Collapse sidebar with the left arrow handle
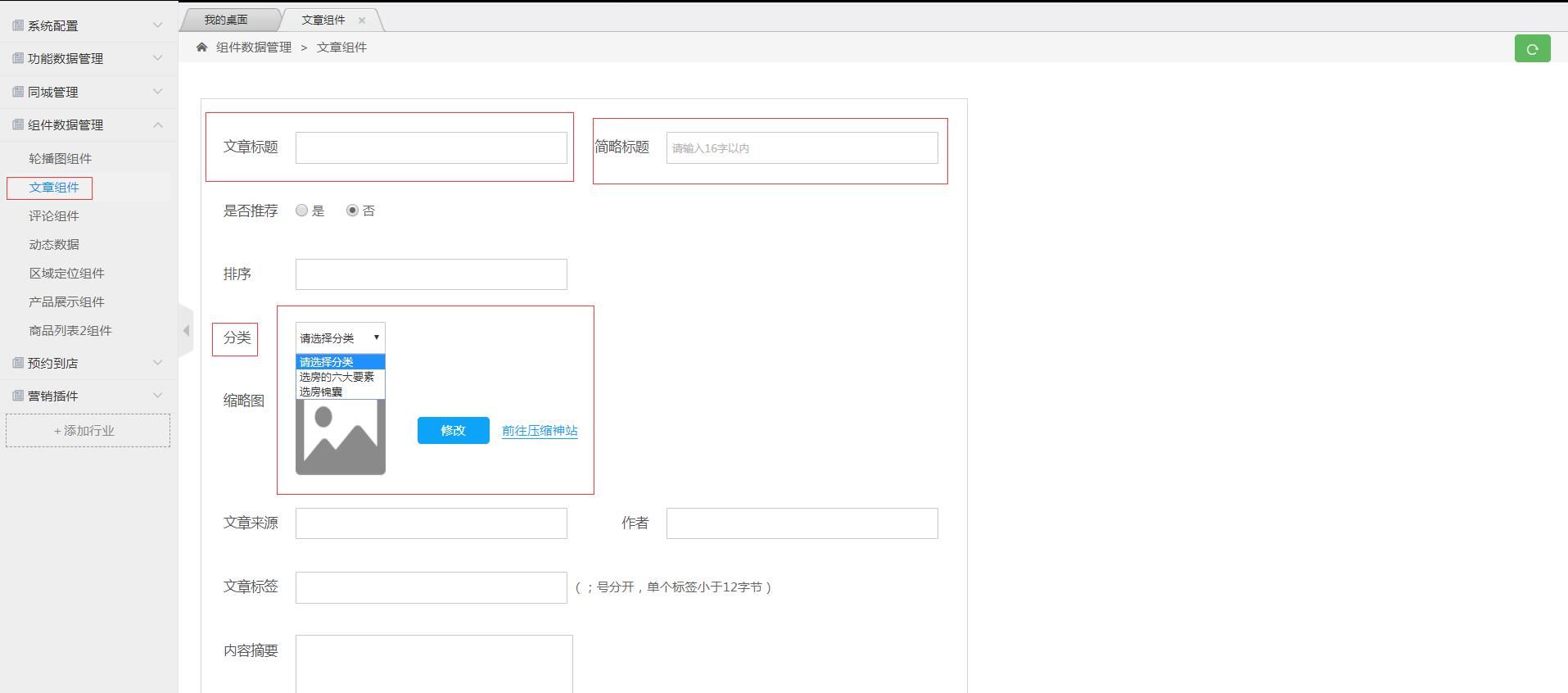Viewport: 1568px width, 693px height. click(186, 330)
